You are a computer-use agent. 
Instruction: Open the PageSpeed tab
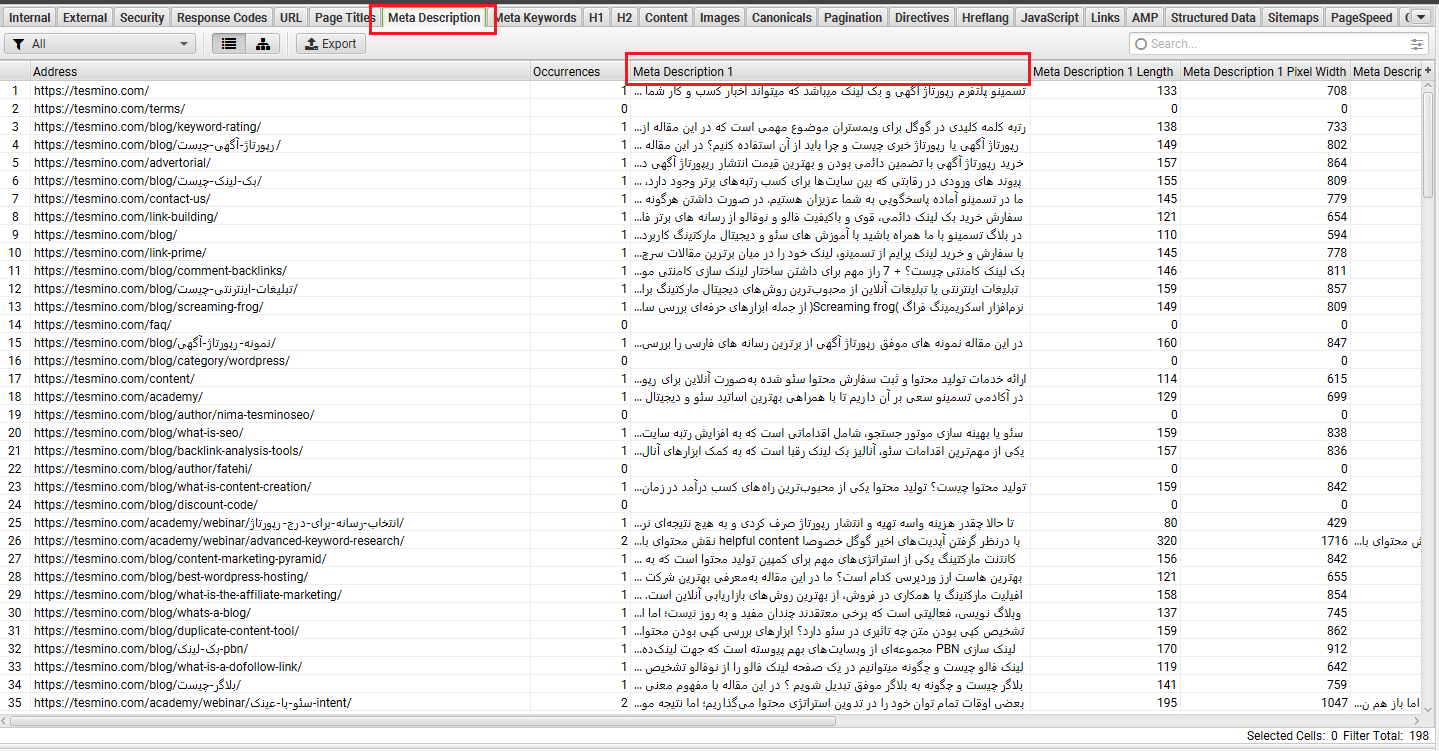pos(1361,17)
